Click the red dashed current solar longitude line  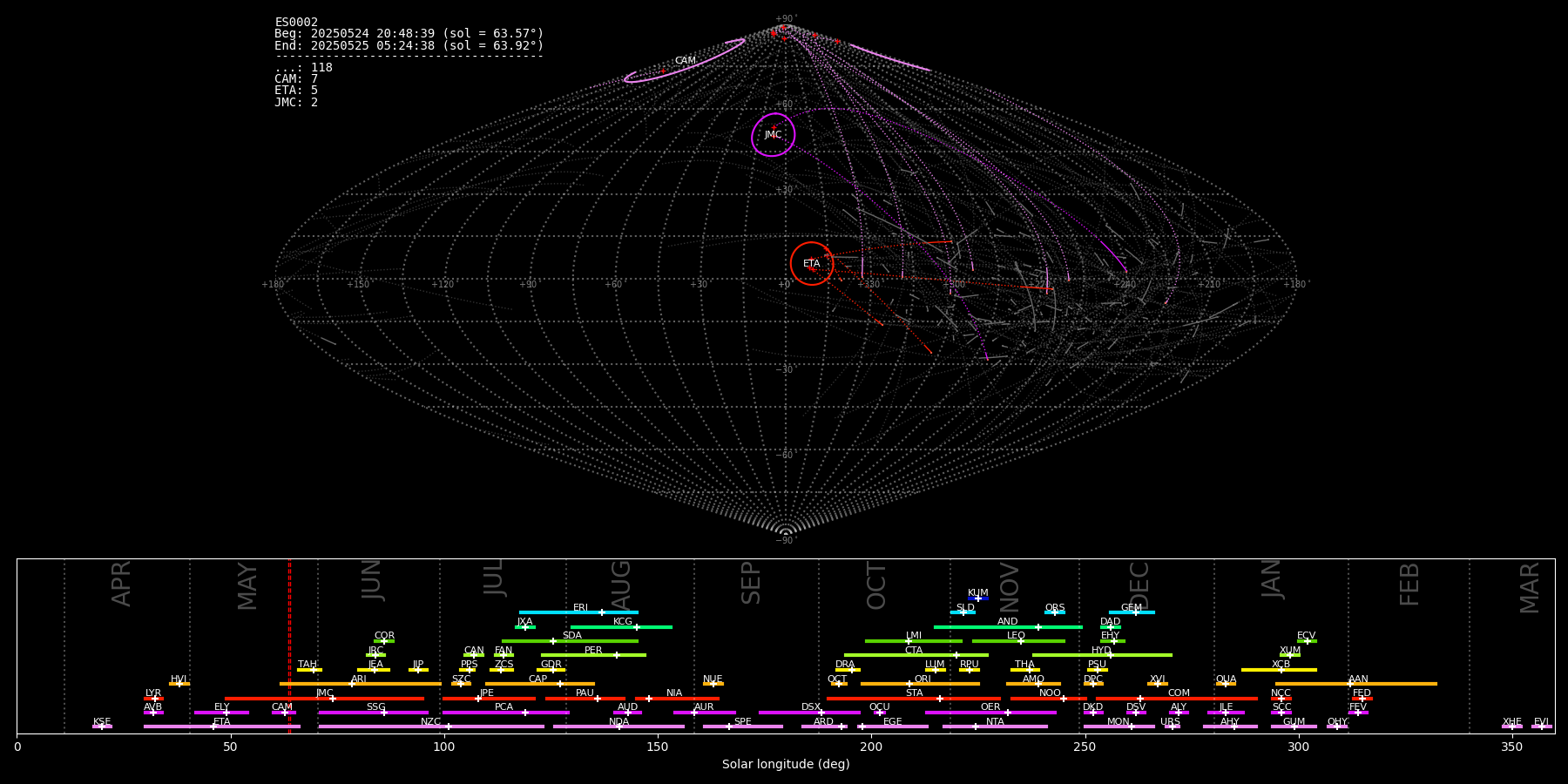tap(289, 645)
